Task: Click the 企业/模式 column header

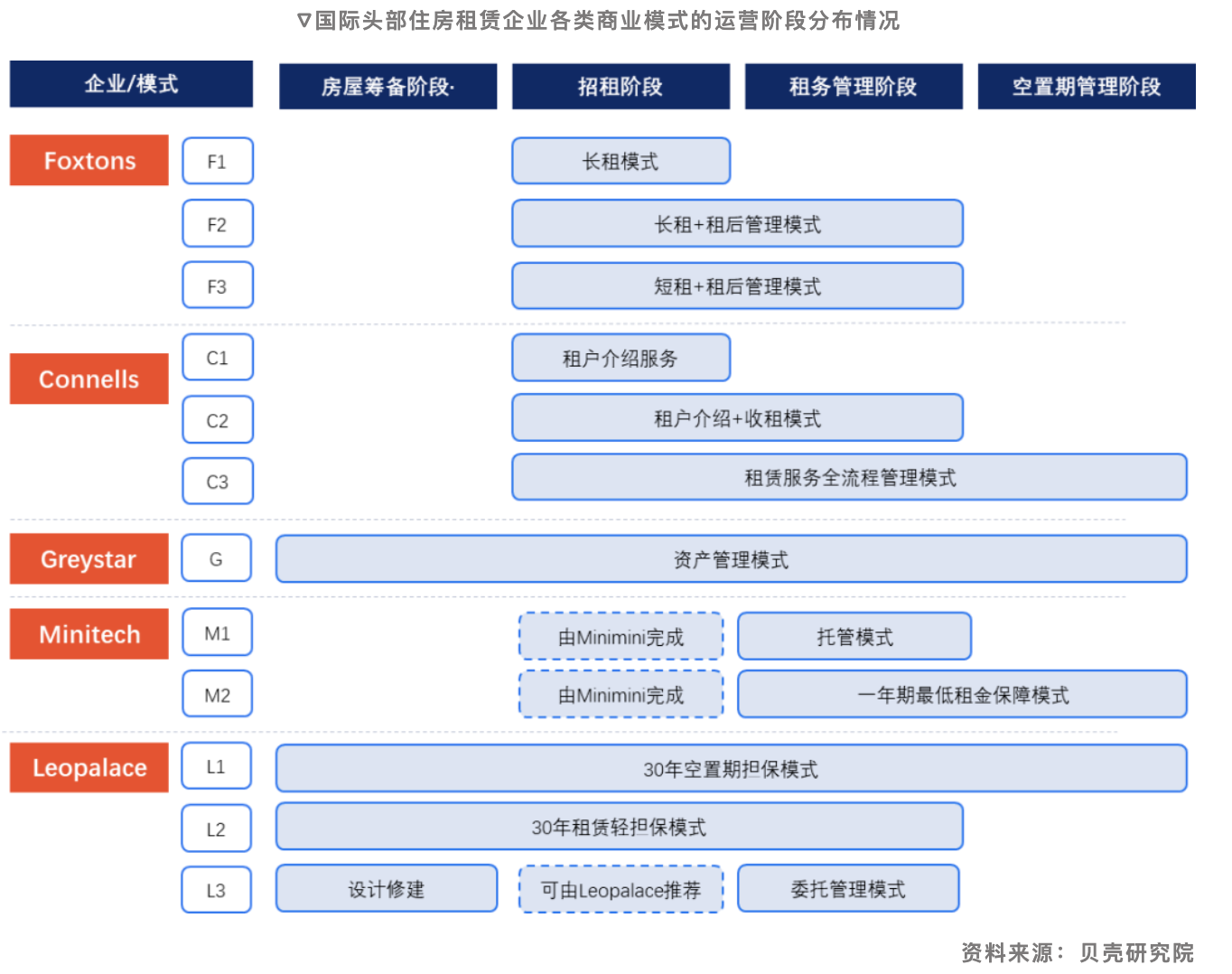Action: pyautogui.click(x=130, y=83)
